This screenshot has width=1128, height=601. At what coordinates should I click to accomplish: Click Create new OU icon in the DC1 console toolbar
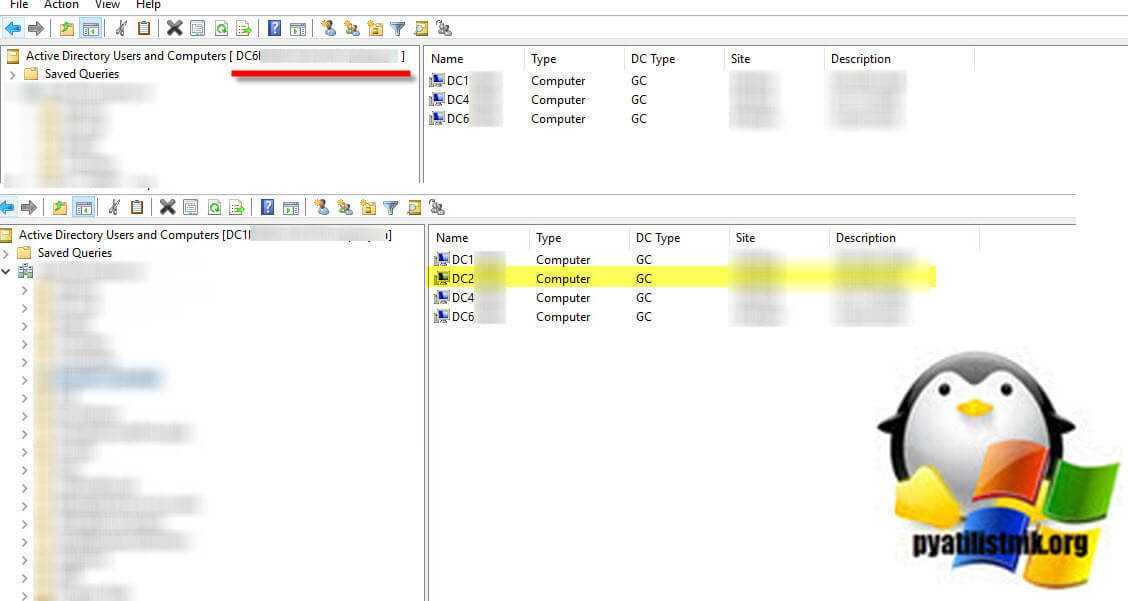pos(368,207)
